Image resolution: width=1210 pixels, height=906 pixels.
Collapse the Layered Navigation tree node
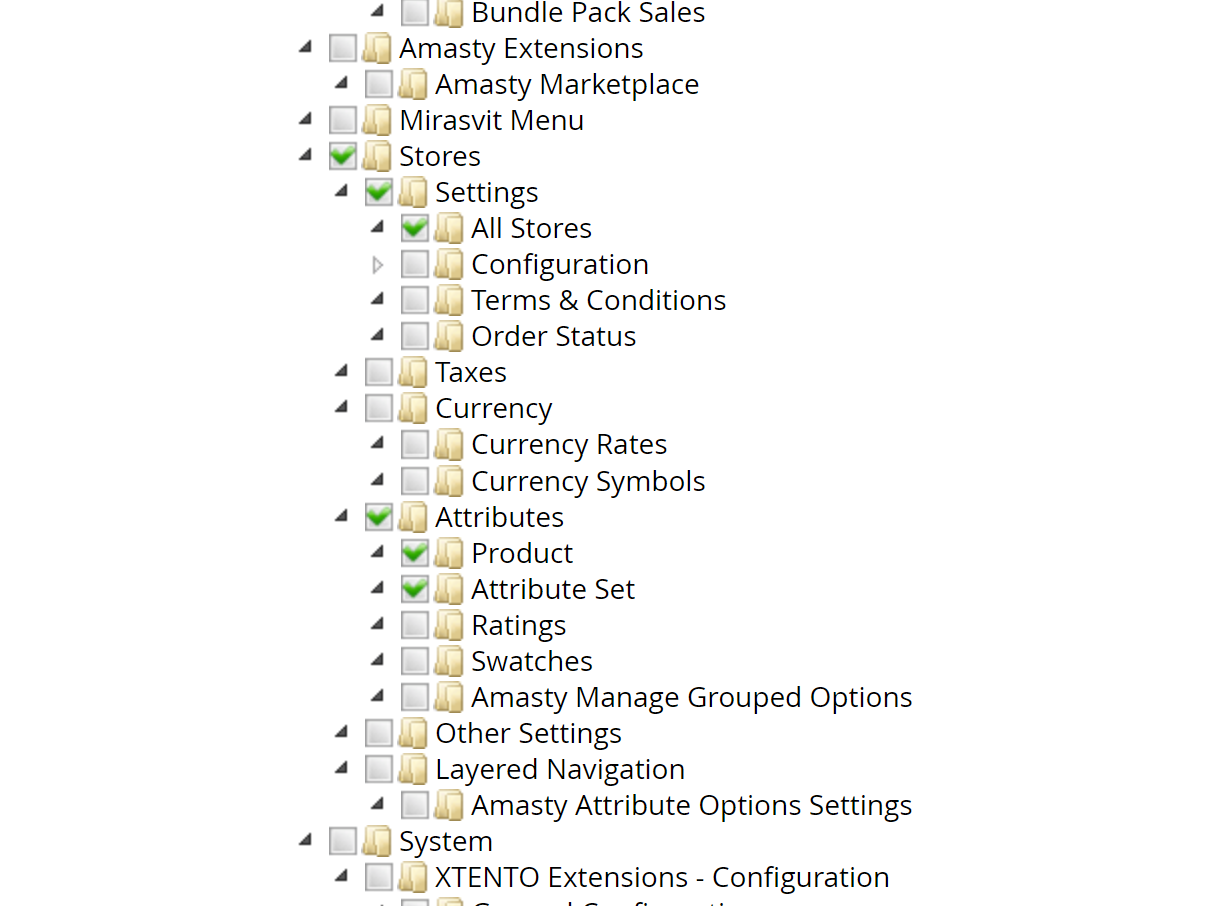pos(342,768)
